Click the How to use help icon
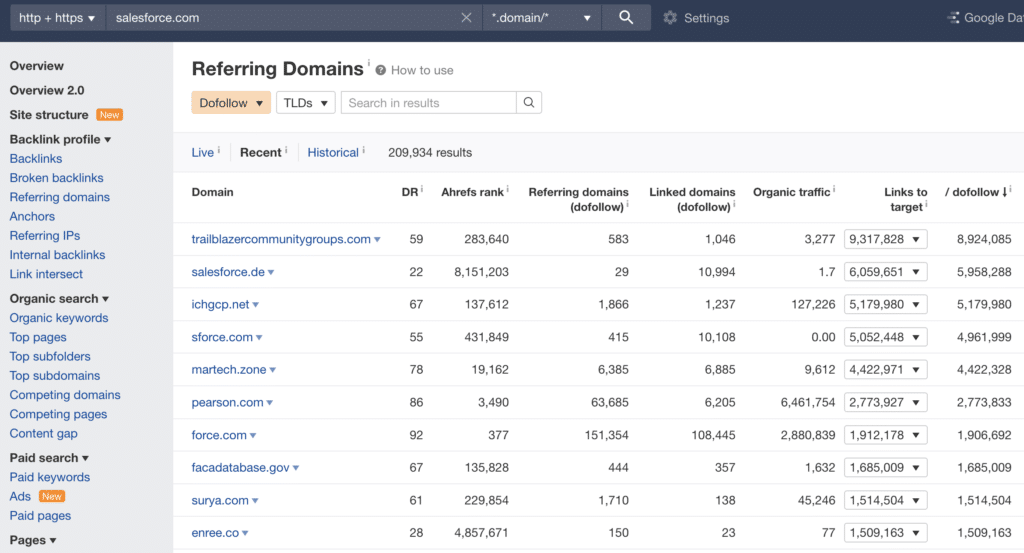Screen dimensions: 1024x553 (381, 70)
